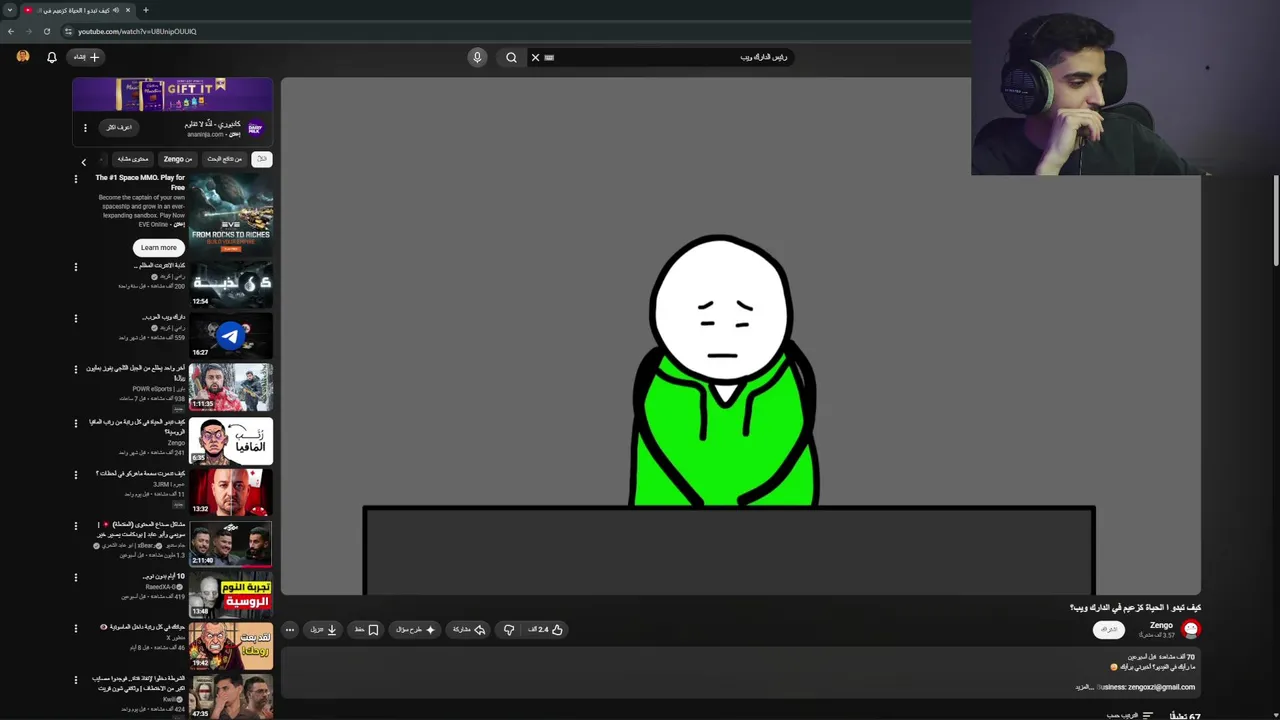Click Learn more on EVE Online ad

[158, 247]
